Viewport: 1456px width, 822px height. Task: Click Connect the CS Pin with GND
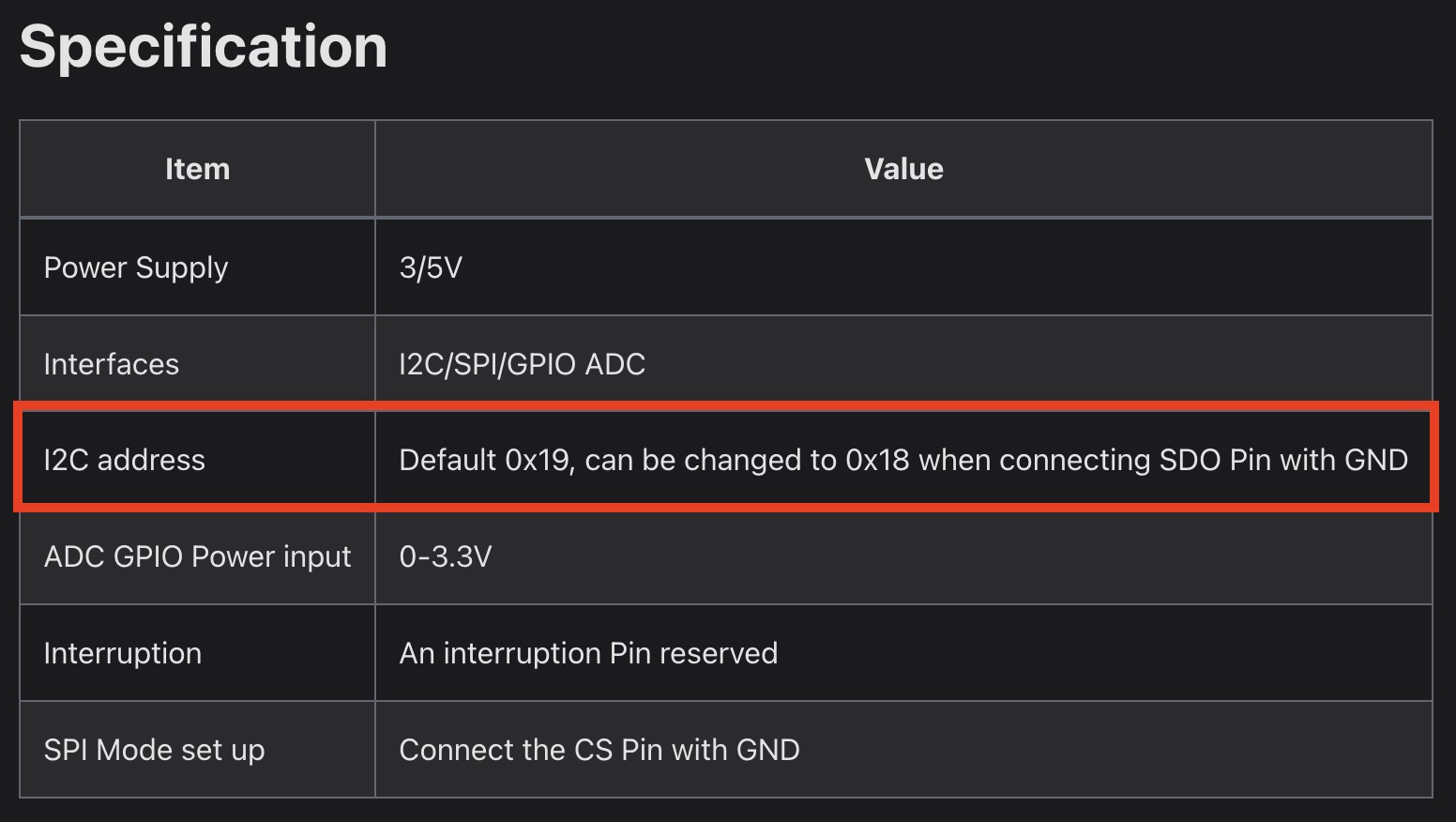click(599, 750)
